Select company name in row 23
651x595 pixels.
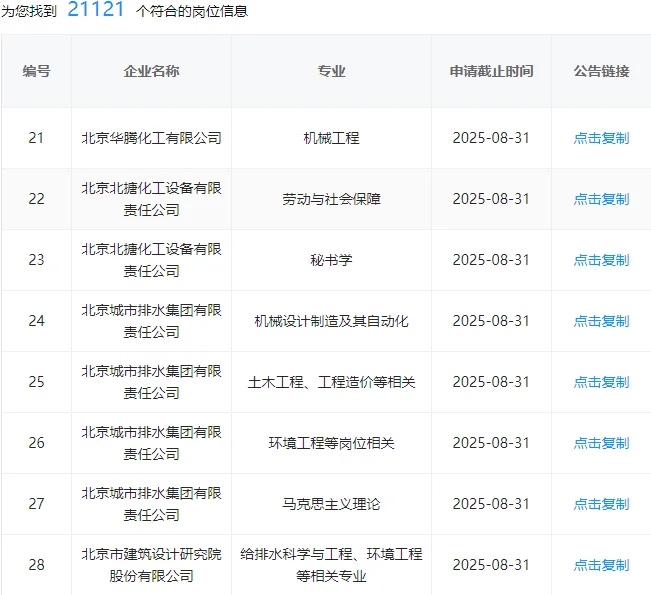point(152,260)
